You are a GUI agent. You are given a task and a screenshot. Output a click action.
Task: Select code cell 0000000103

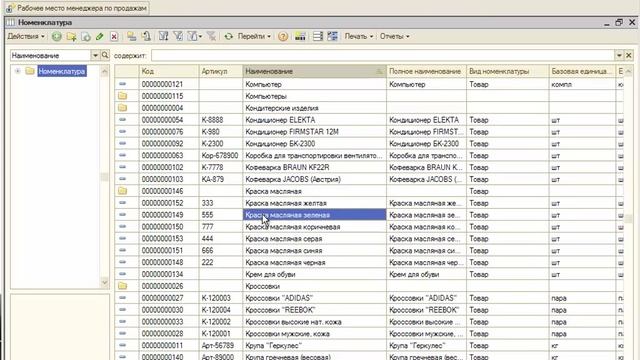[x=169, y=179]
